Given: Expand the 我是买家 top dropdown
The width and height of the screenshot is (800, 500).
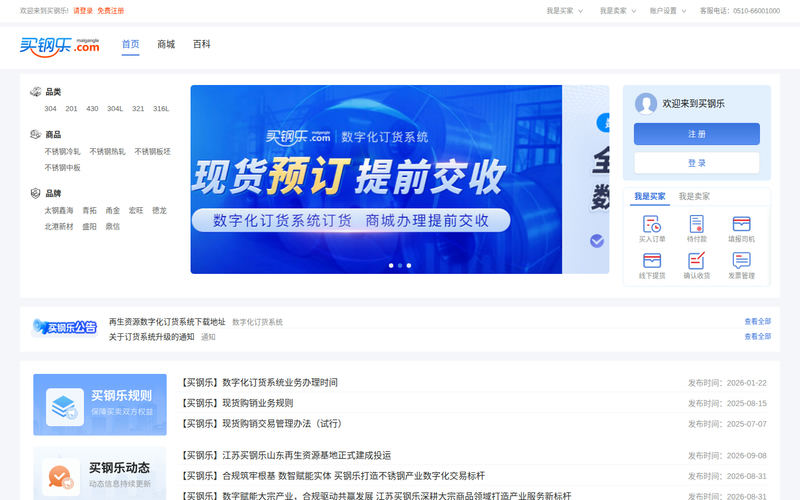Looking at the screenshot, I should [x=565, y=11].
